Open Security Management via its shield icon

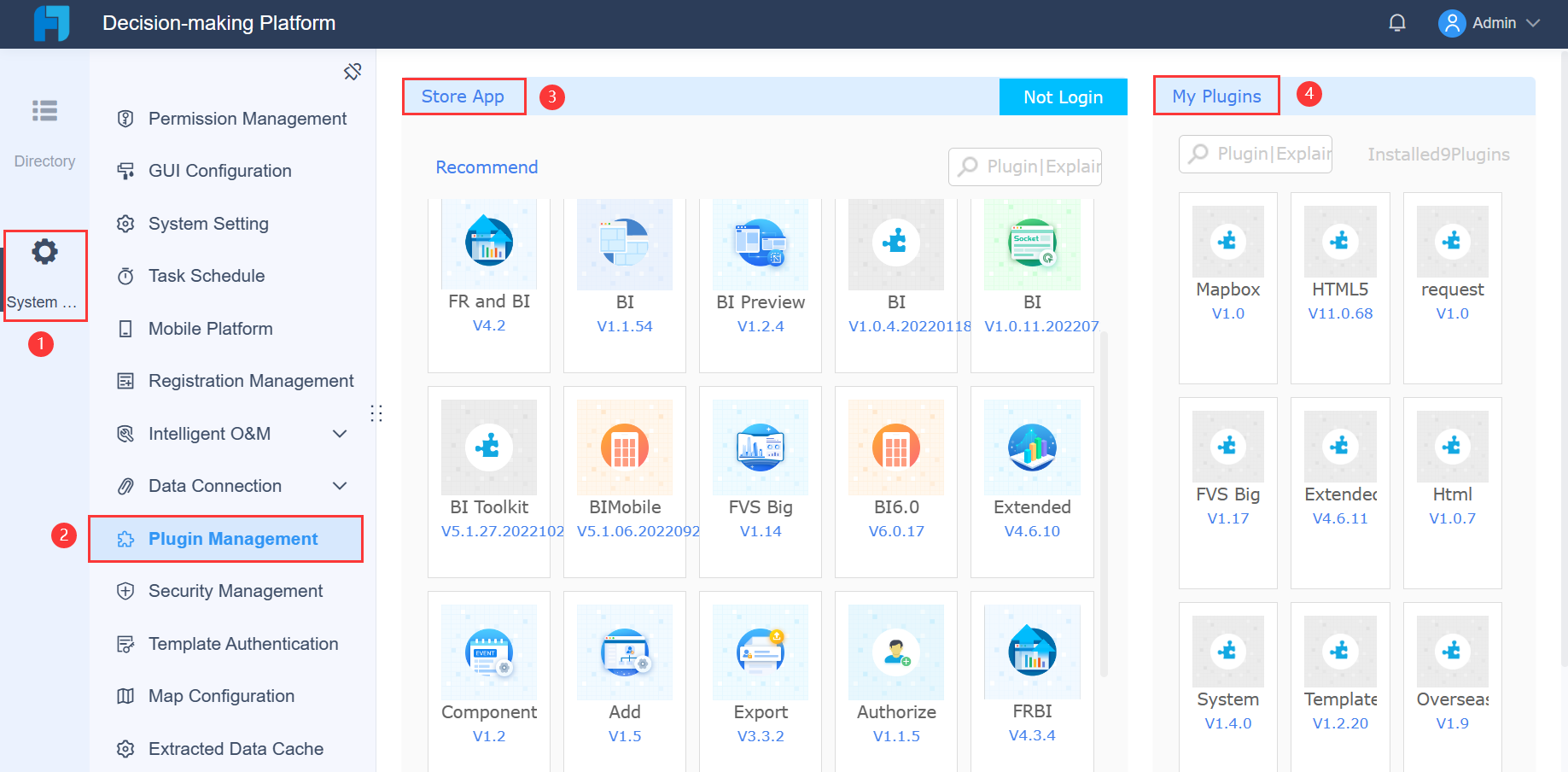pyautogui.click(x=126, y=590)
